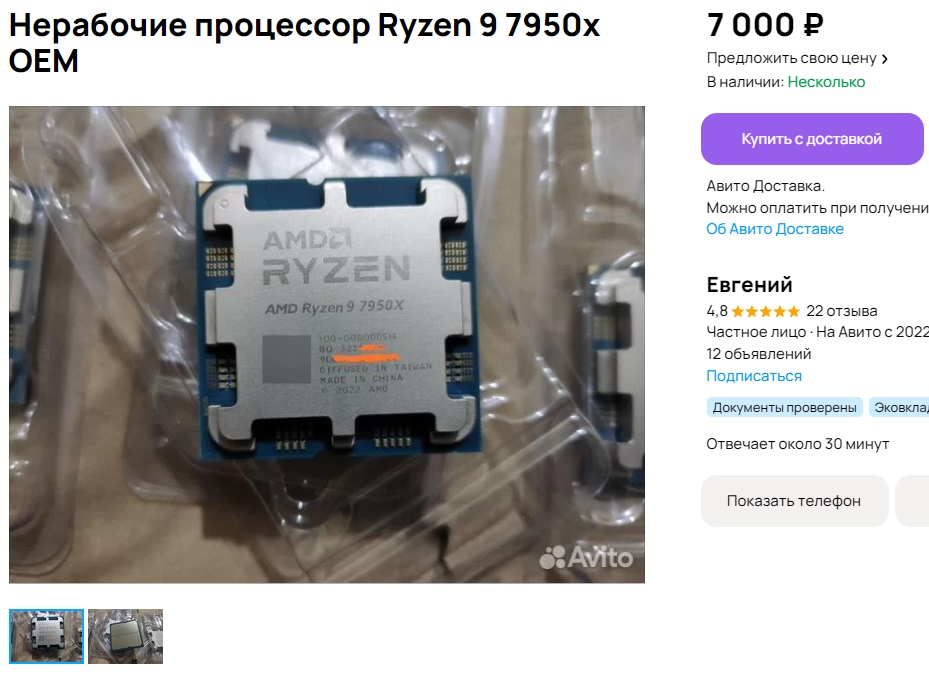The width and height of the screenshot is (929, 699).
Task: Open Предложить свою цену option
Action: pos(797,58)
